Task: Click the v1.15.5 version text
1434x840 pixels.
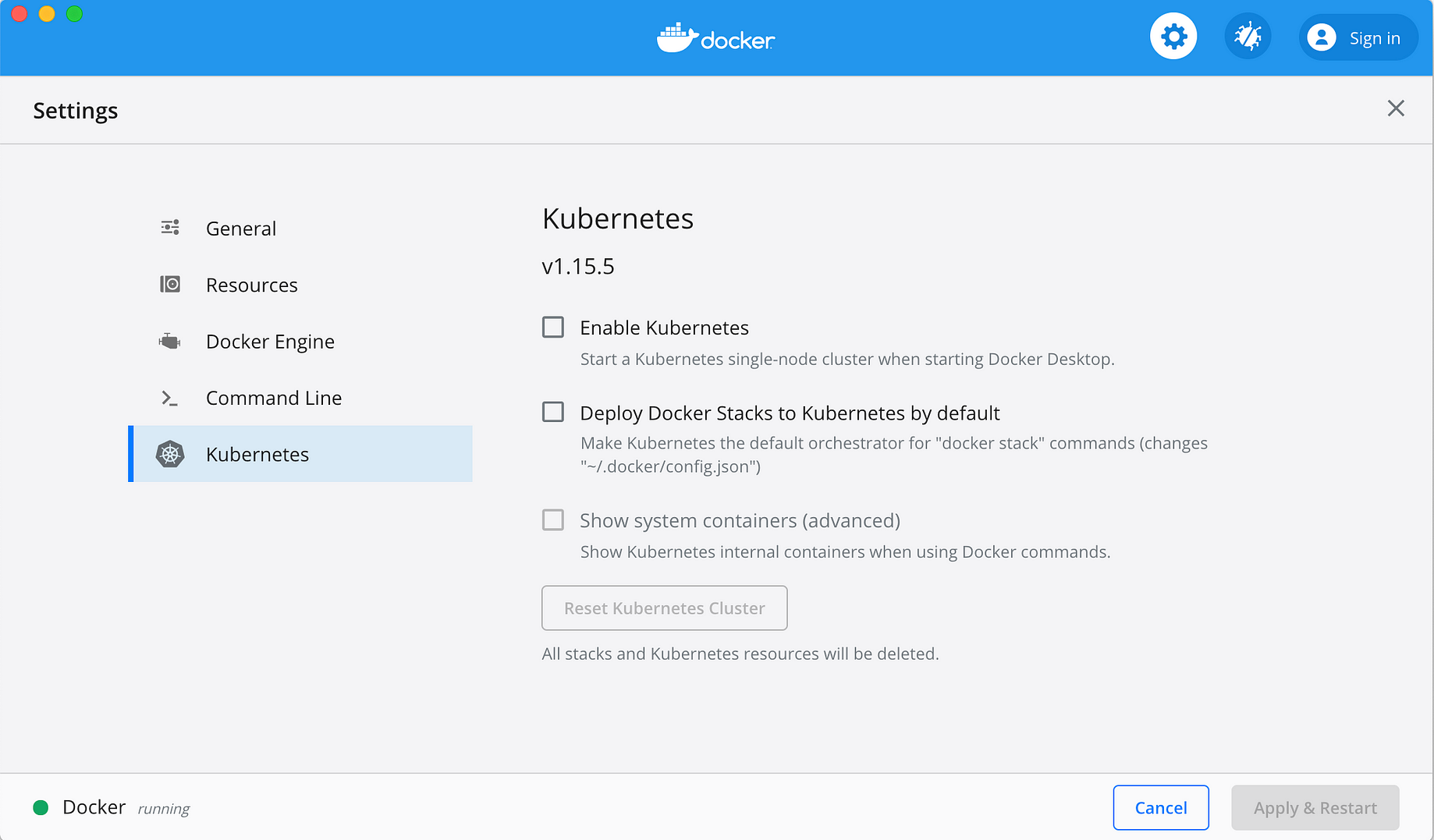Action: 578,266
